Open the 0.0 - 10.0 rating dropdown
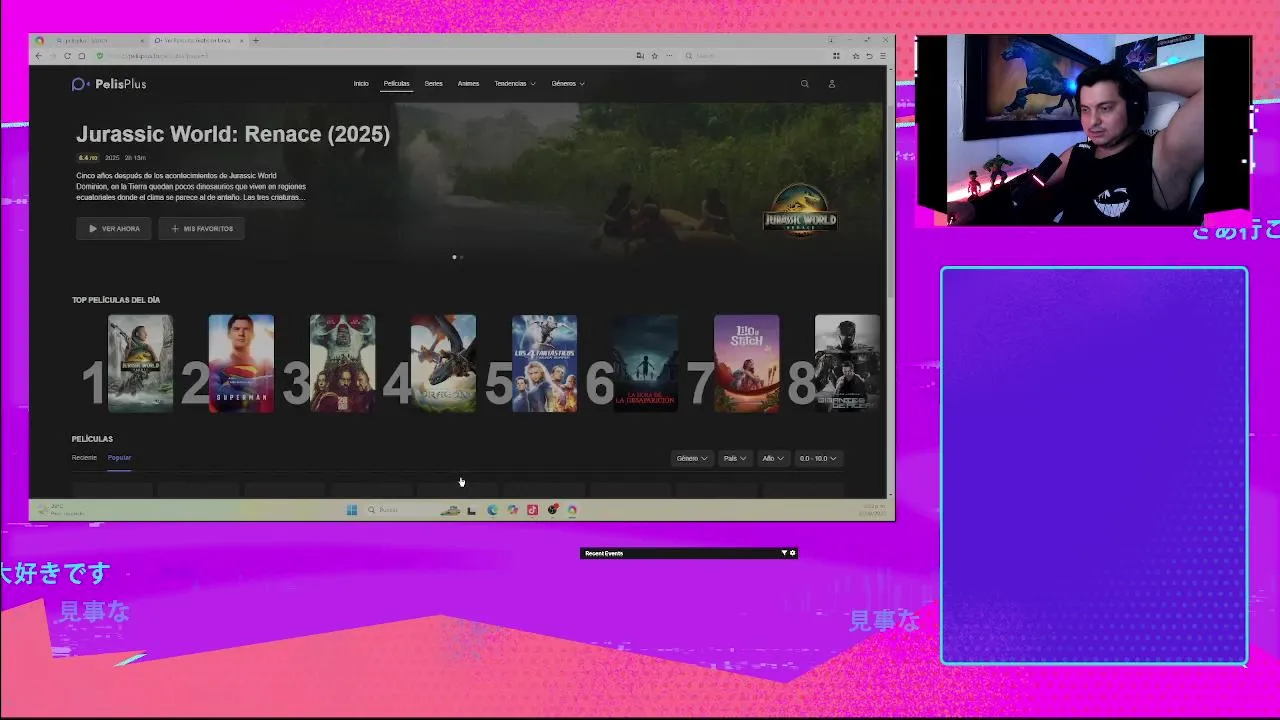This screenshot has height=720, width=1280. pos(817,458)
